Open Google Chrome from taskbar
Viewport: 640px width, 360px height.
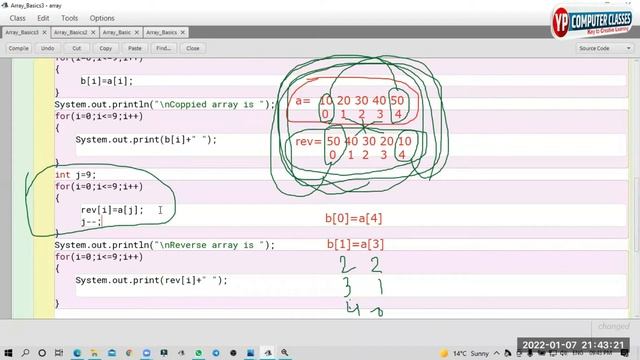(129, 353)
